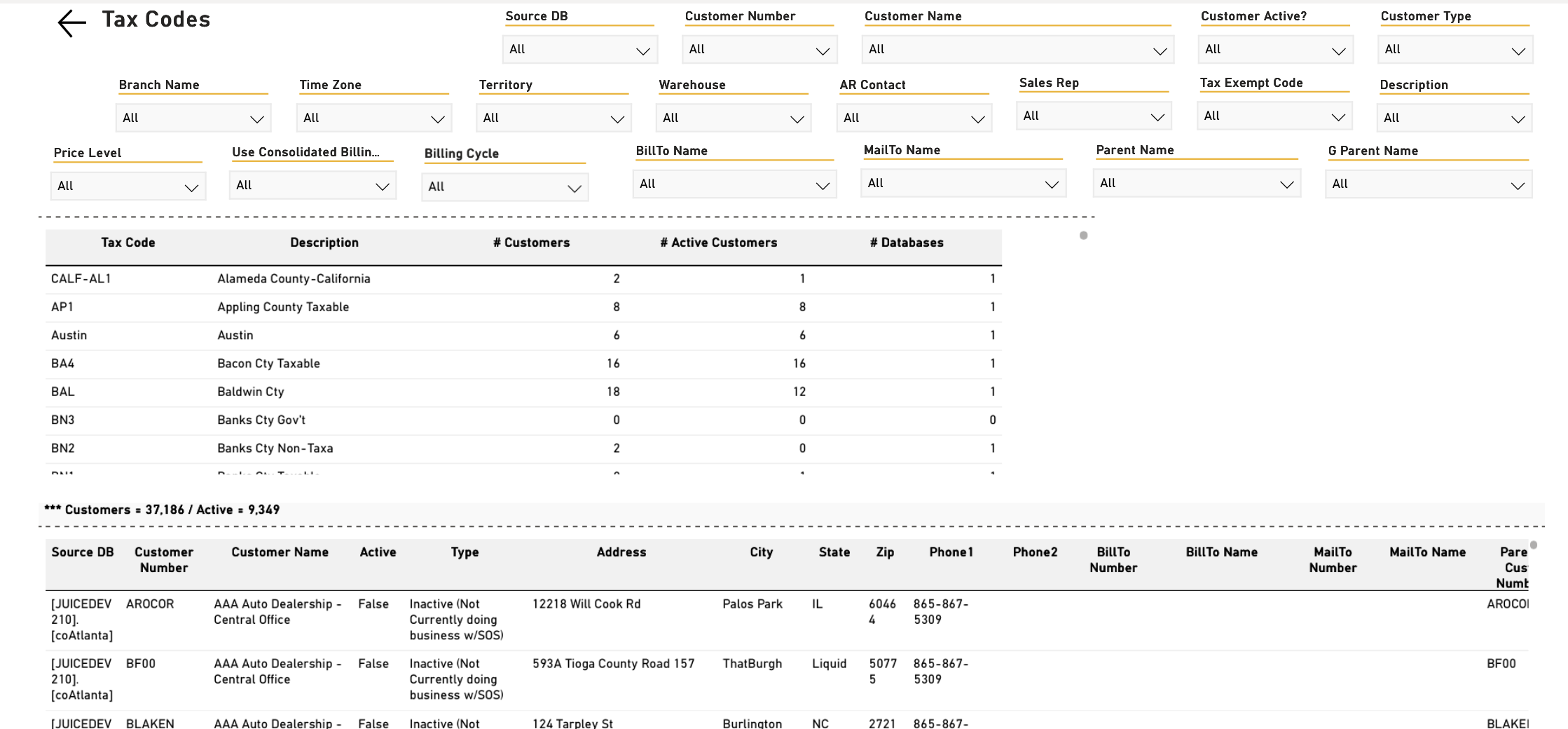
Task: Expand the Customer Name filter dropdown
Action: tap(1017, 50)
